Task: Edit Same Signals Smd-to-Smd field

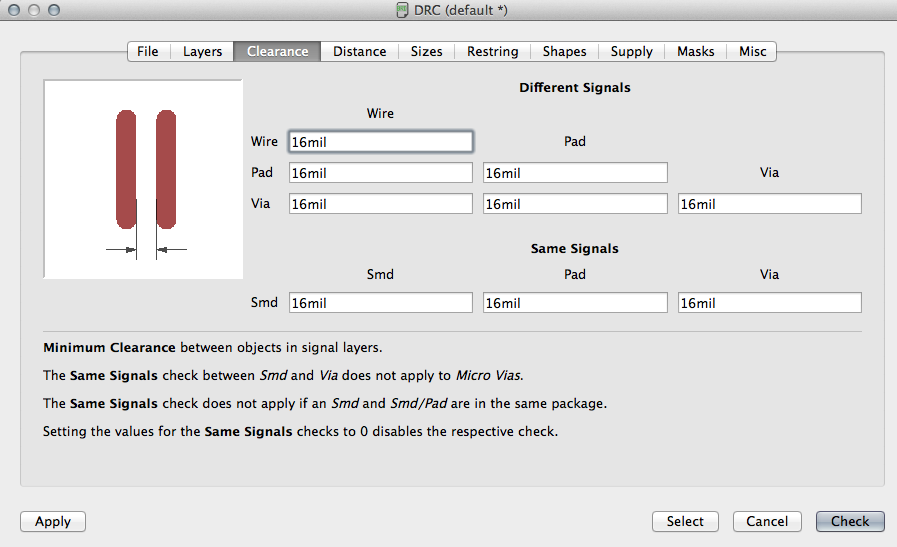Action: point(380,303)
